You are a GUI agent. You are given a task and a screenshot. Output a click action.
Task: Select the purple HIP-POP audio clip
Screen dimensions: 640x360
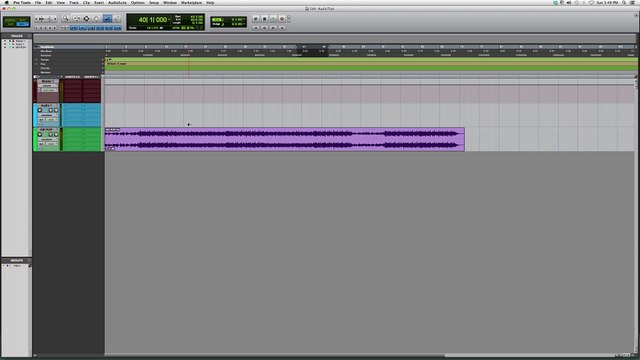tap(284, 139)
